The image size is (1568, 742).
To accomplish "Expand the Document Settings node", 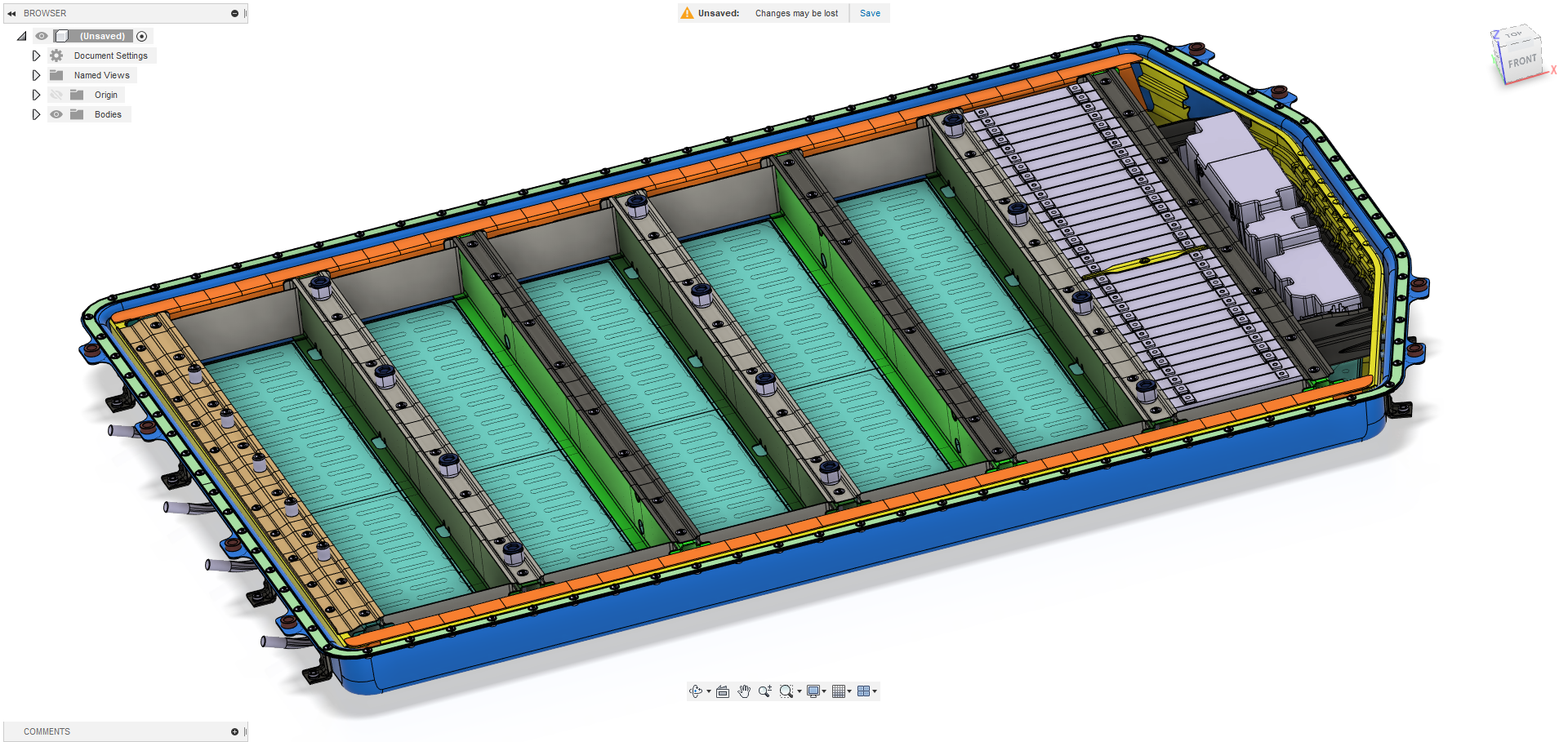I will (x=36, y=56).
